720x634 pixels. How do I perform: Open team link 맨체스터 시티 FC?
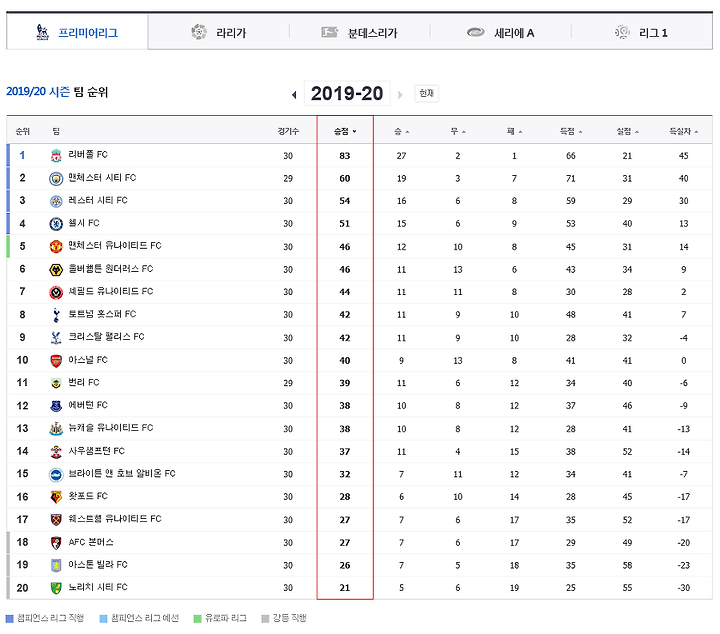click(102, 177)
